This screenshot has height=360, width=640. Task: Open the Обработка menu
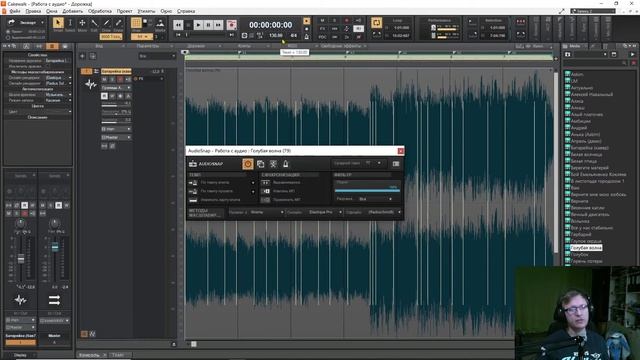[x=100, y=11]
